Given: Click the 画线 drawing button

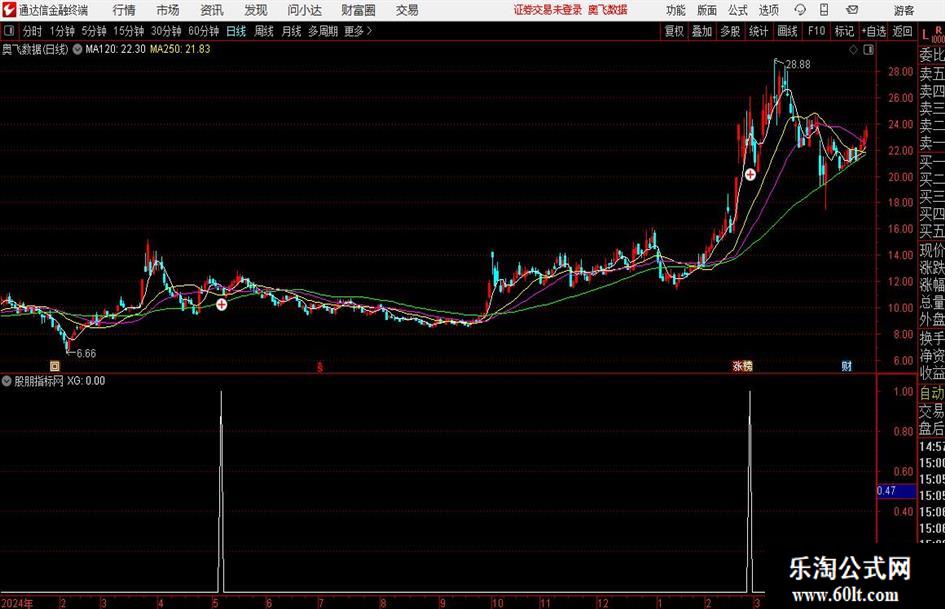Looking at the screenshot, I should click(787, 31).
